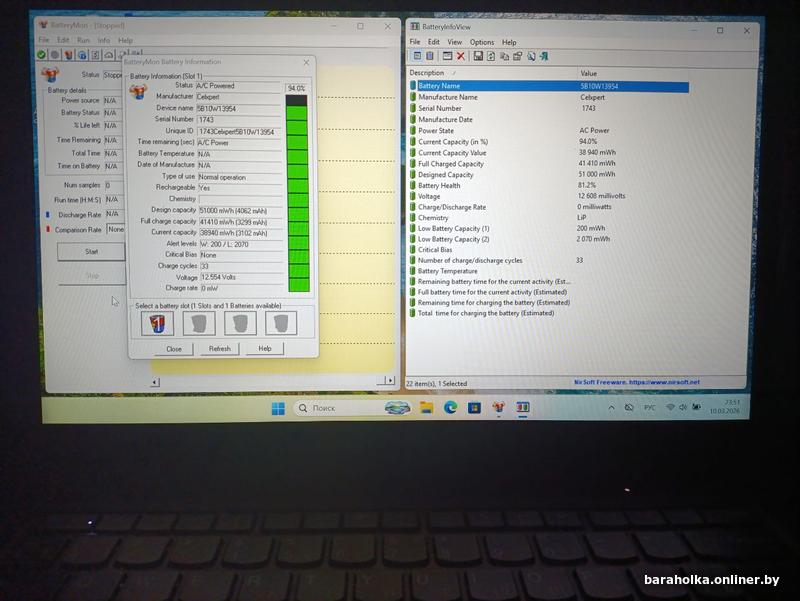The image size is (800, 601).
Task: Open BatteryInfoView File menu
Action: (x=415, y=42)
